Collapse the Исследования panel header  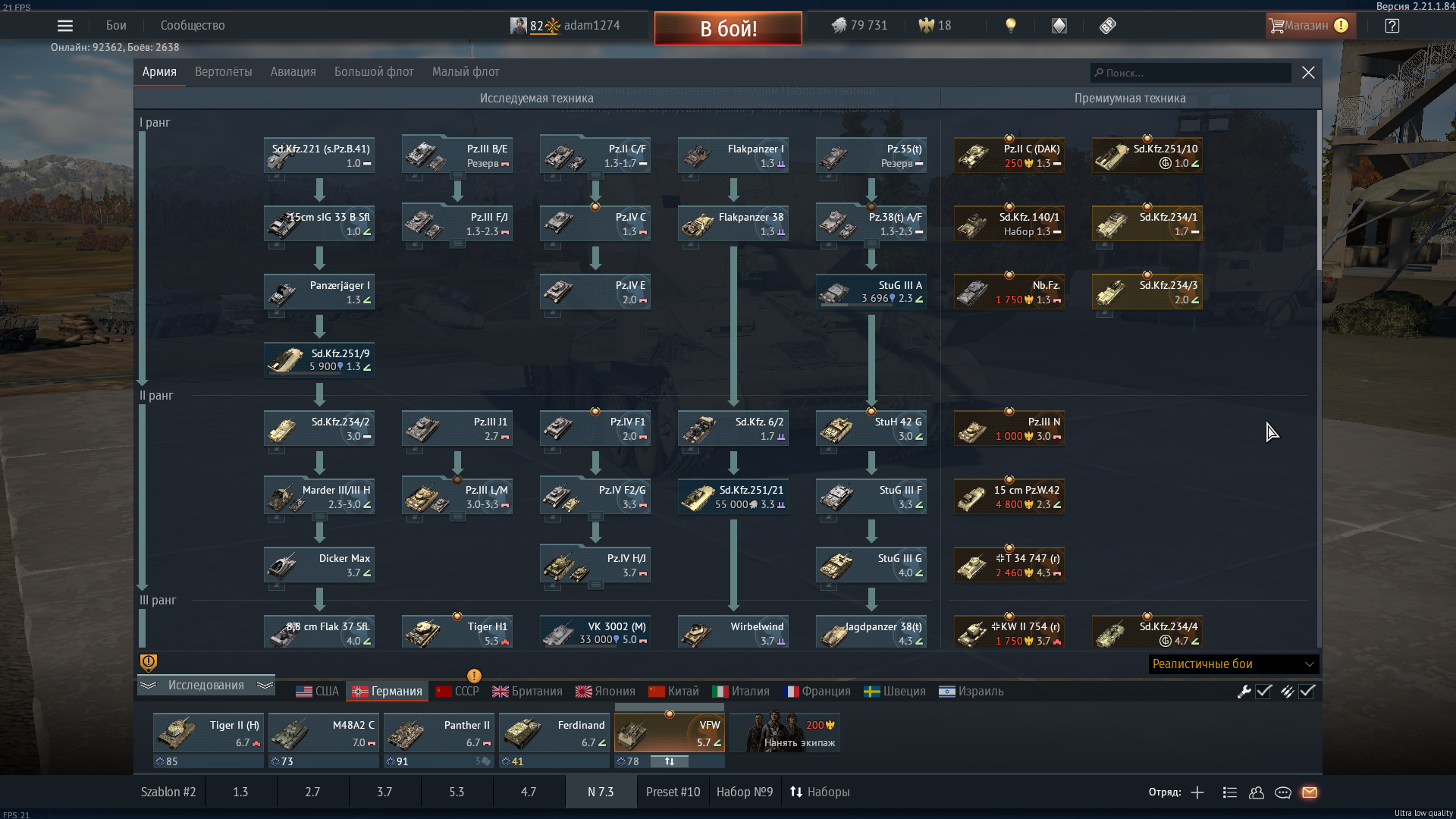[x=206, y=686]
